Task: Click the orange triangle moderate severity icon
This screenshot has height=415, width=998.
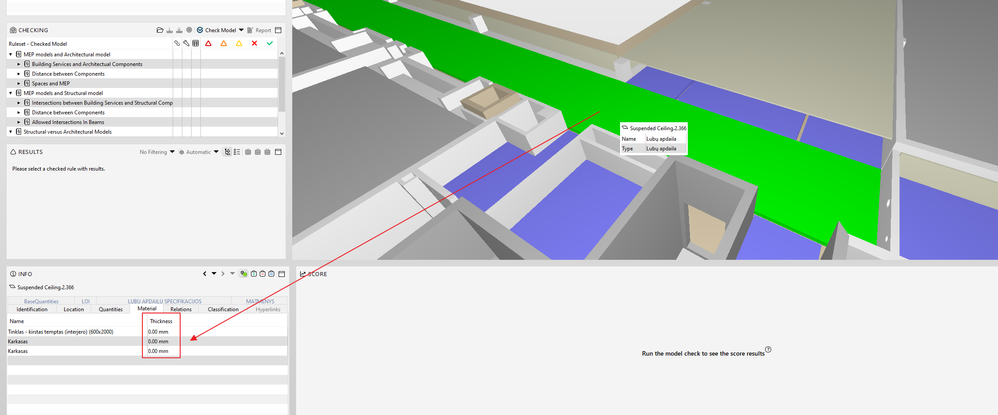Action: click(x=223, y=43)
